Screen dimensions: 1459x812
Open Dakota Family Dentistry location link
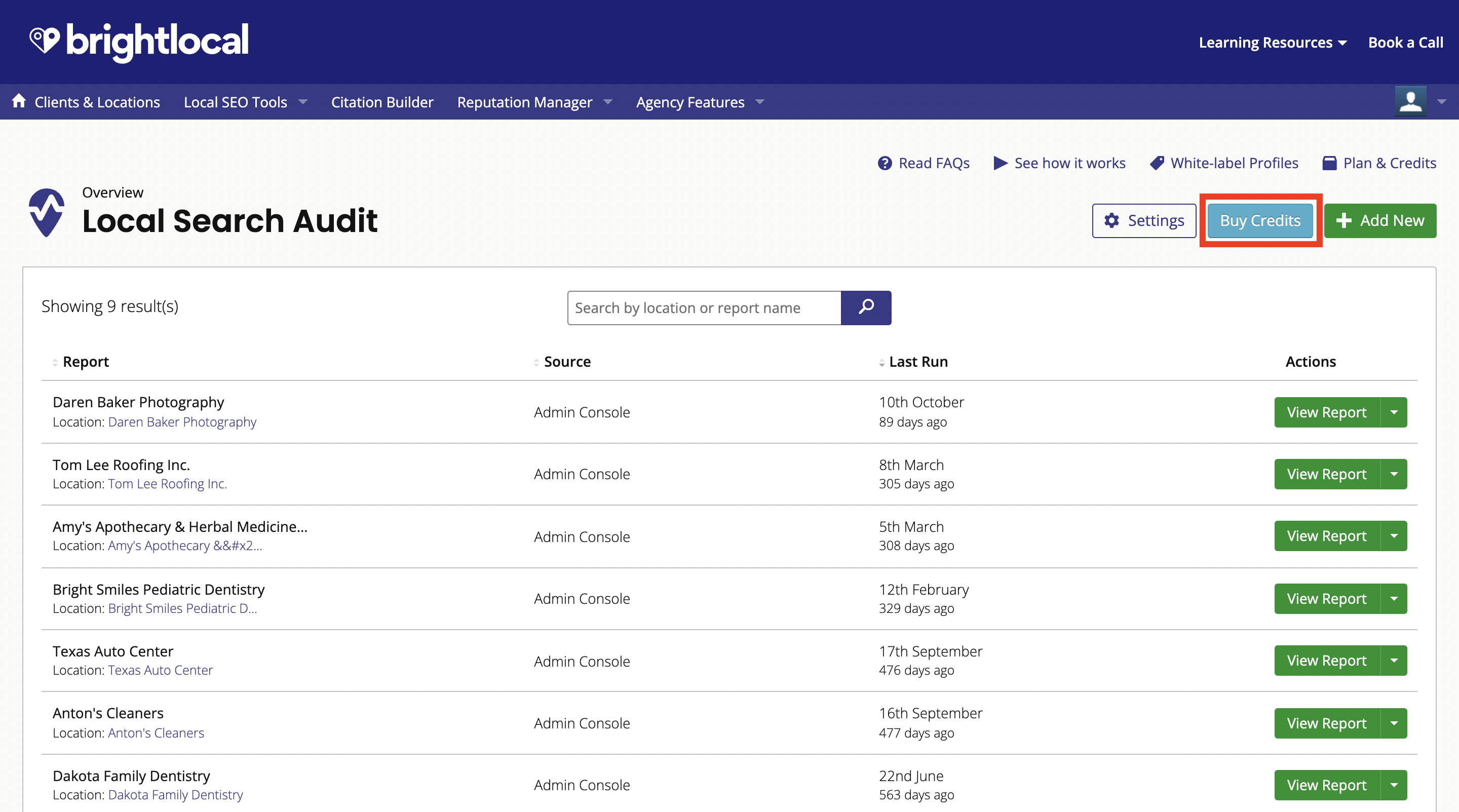[175, 794]
